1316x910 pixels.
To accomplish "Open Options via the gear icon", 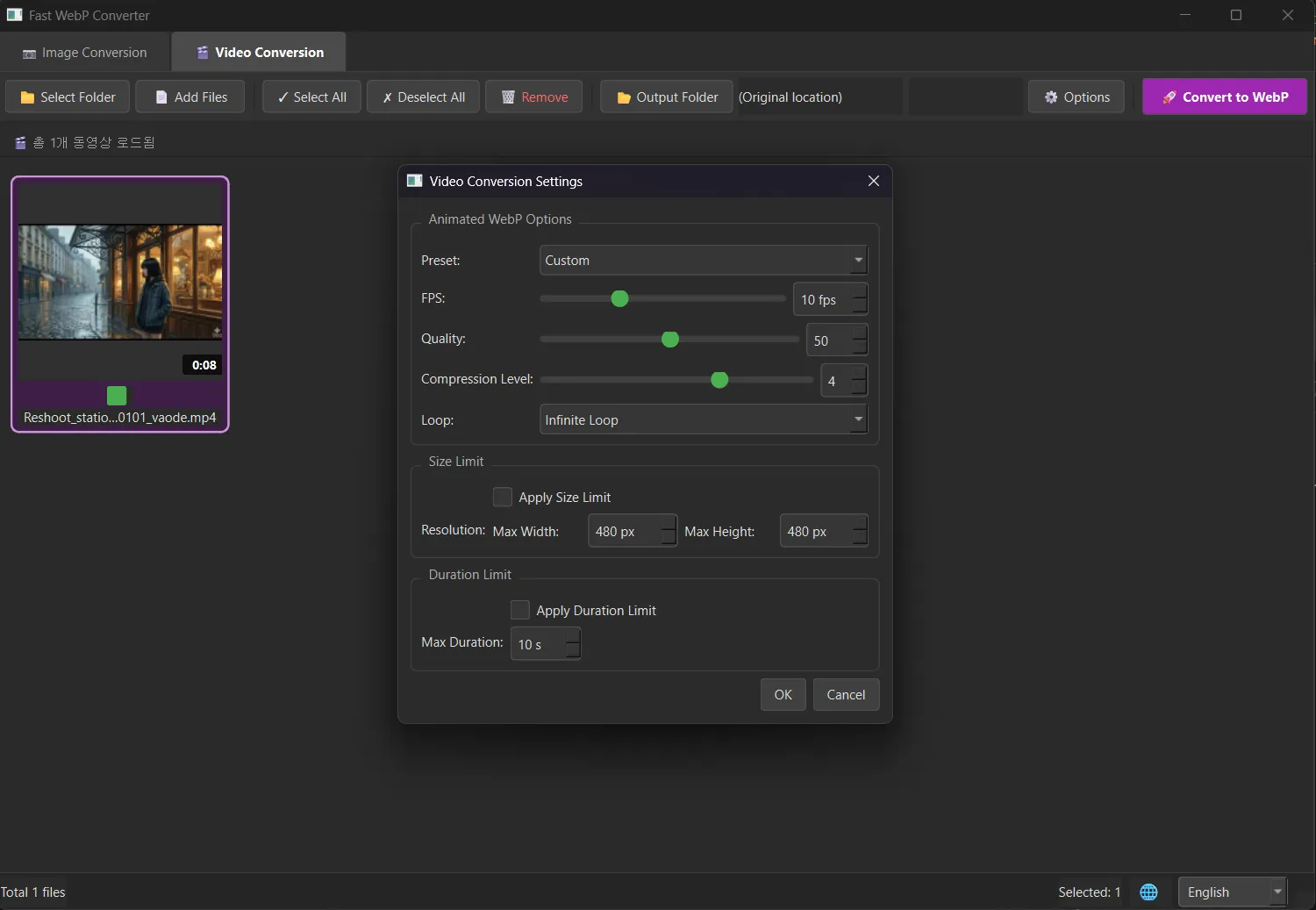I will 1051,97.
